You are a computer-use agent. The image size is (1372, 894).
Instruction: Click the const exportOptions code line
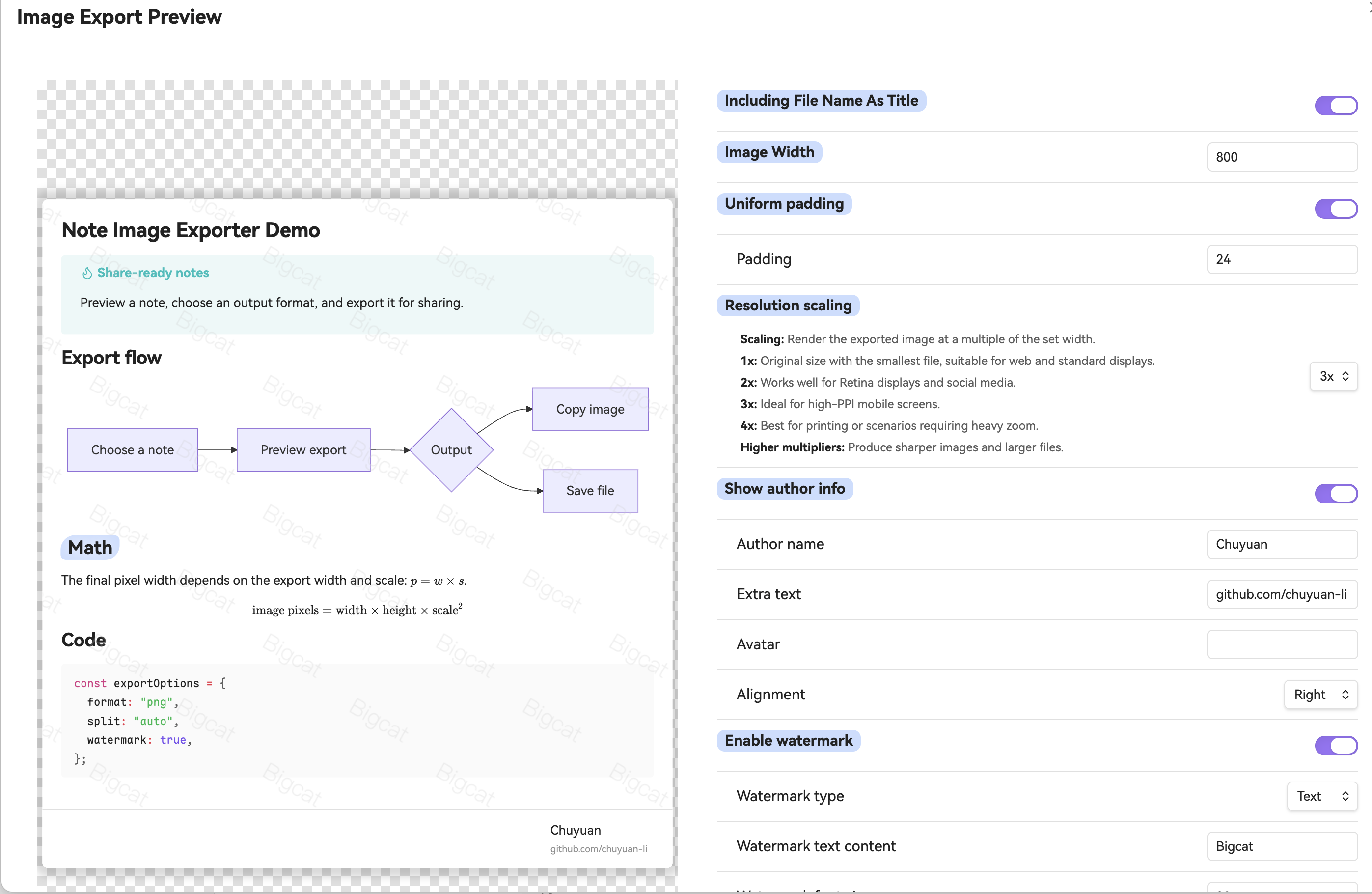coord(150,683)
